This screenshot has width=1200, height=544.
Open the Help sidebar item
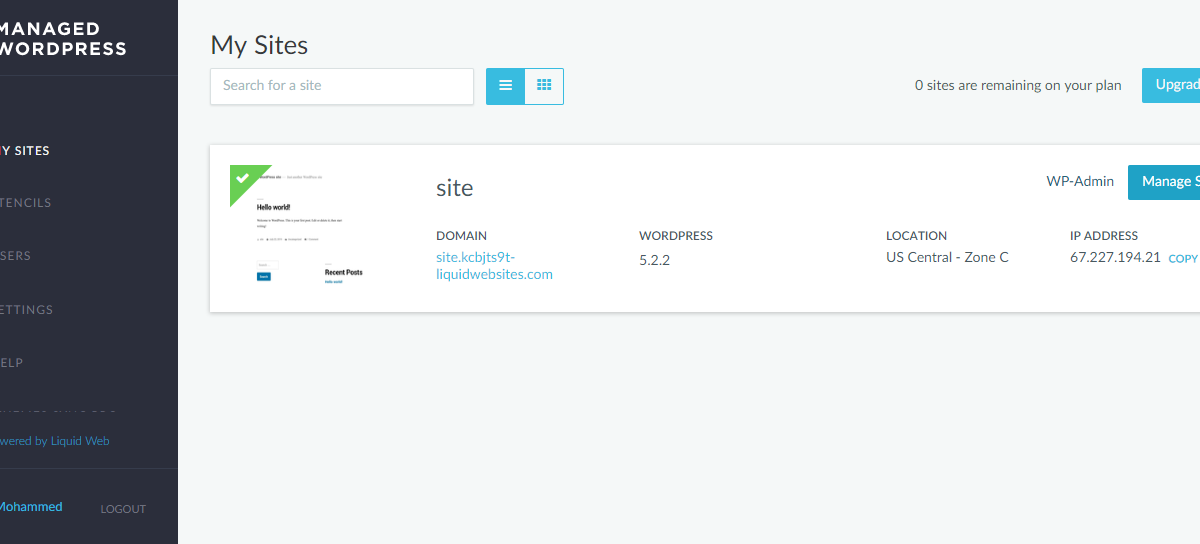11,363
